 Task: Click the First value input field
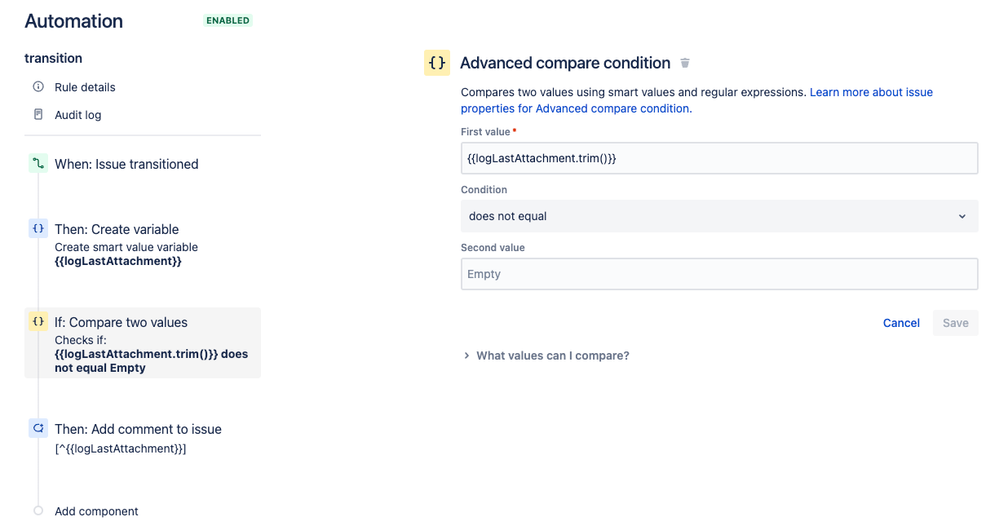[719, 158]
